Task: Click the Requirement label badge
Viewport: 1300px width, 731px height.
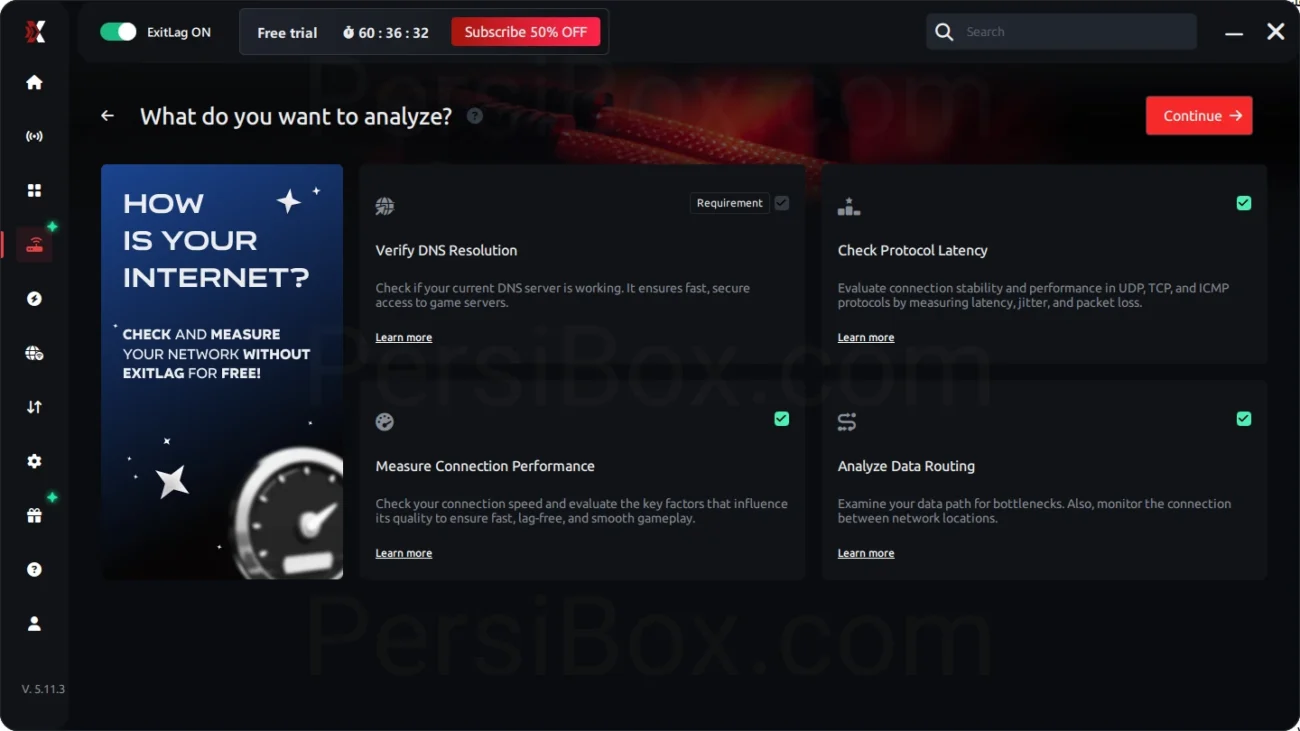Action: (x=730, y=203)
